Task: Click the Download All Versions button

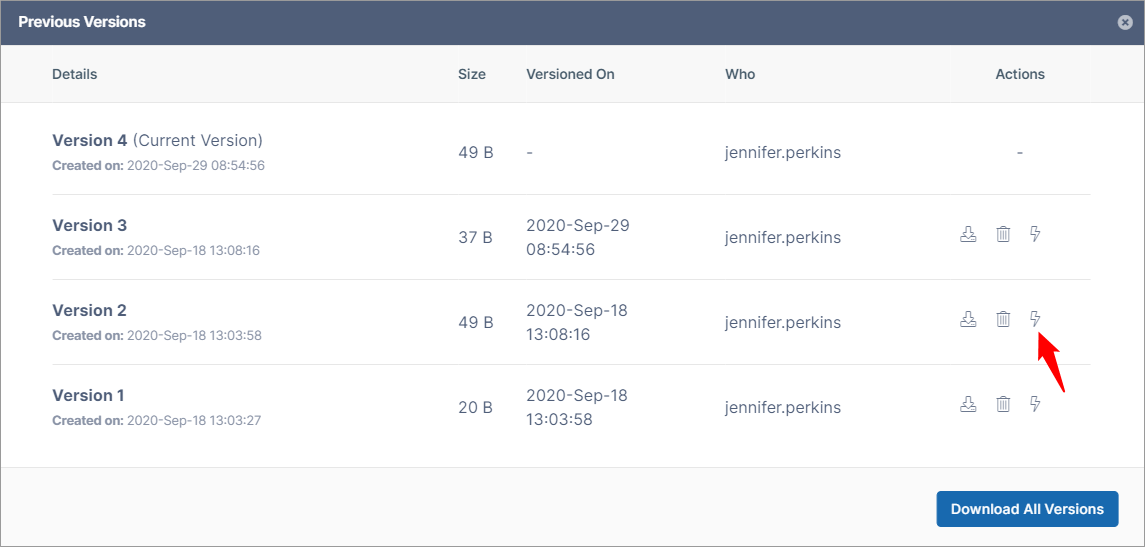Action: pos(1027,509)
